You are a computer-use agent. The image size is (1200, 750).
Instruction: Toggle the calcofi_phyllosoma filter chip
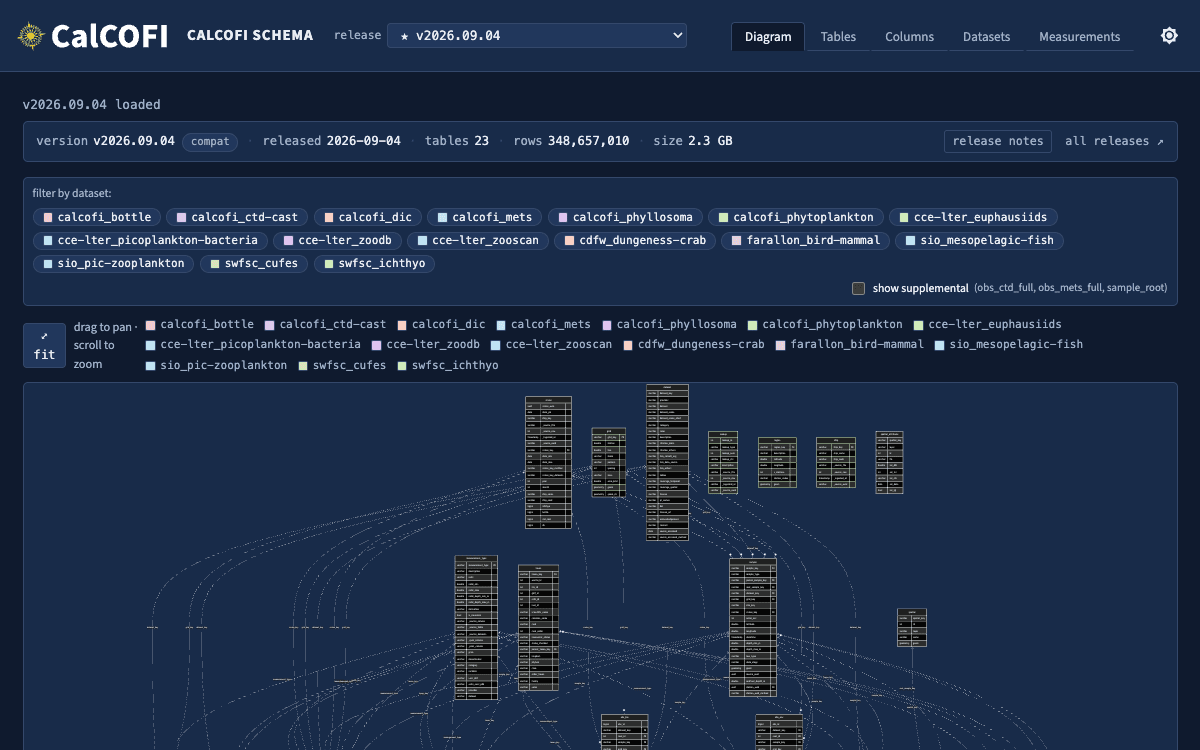click(625, 217)
